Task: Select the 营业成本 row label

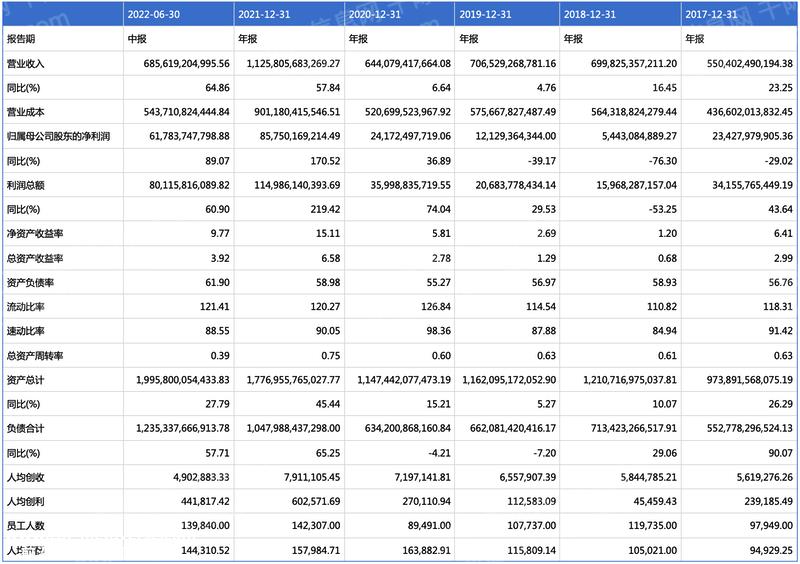Action: [x=26, y=112]
